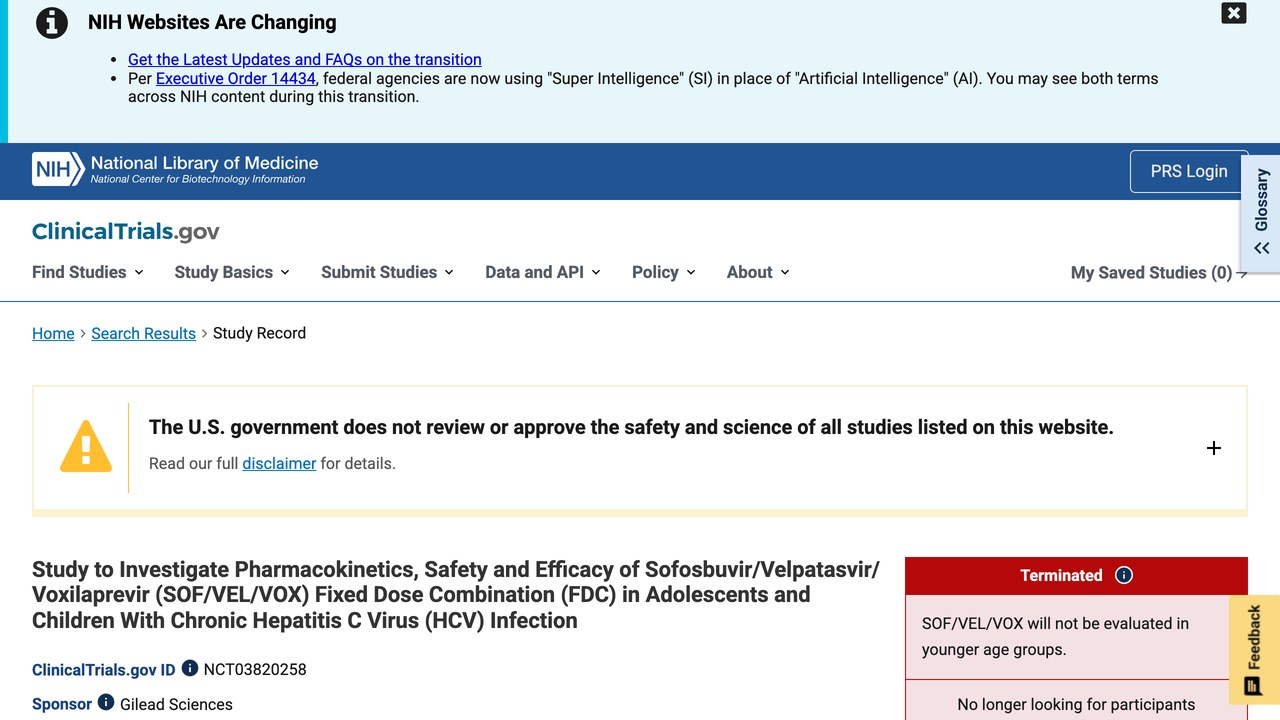Go to Search Results breadcrumb
Viewport: 1280px width, 720px height.
(143, 333)
